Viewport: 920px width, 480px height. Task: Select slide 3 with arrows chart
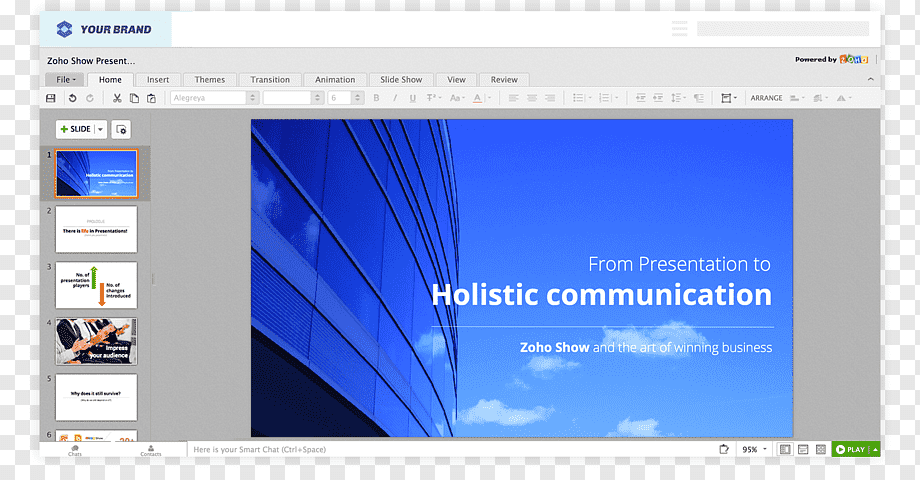pyautogui.click(x=96, y=285)
